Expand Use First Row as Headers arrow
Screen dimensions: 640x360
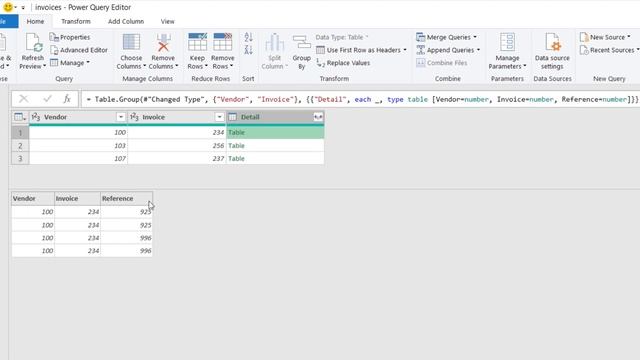[x=405, y=50]
